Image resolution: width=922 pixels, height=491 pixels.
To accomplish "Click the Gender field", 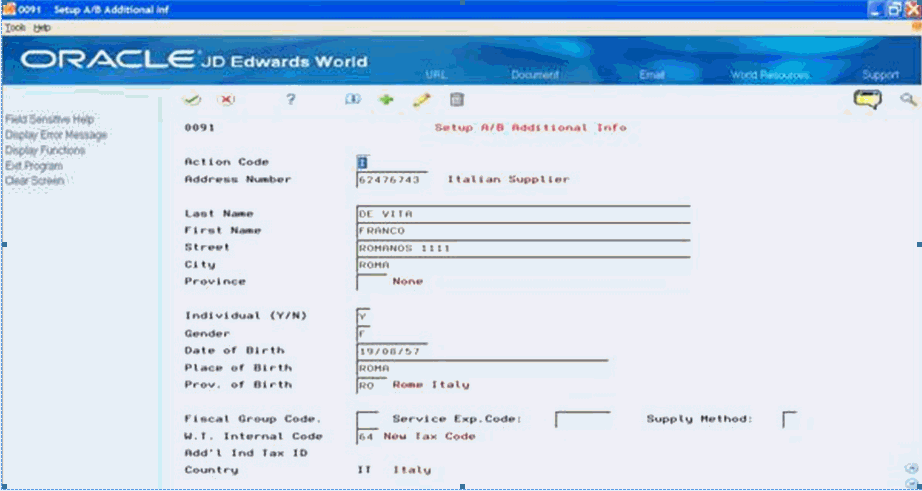I will click(363, 333).
